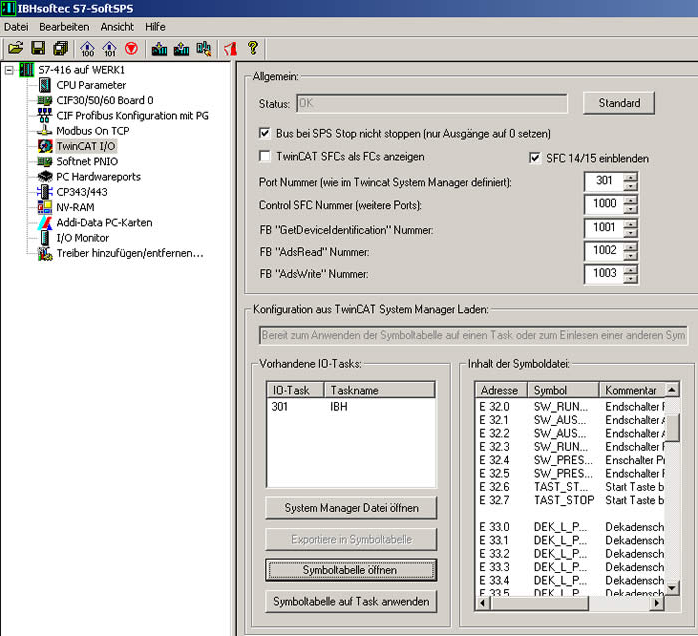Select the E 32.6 symbol row
Image resolution: width=698 pixels, height=636 pixels.
pos(571,487)
